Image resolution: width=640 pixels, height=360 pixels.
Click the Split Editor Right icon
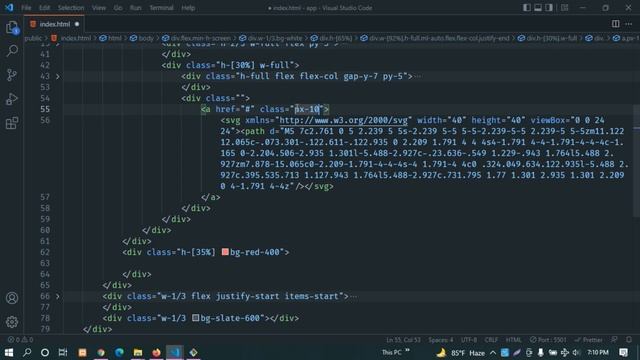point(616,24)
